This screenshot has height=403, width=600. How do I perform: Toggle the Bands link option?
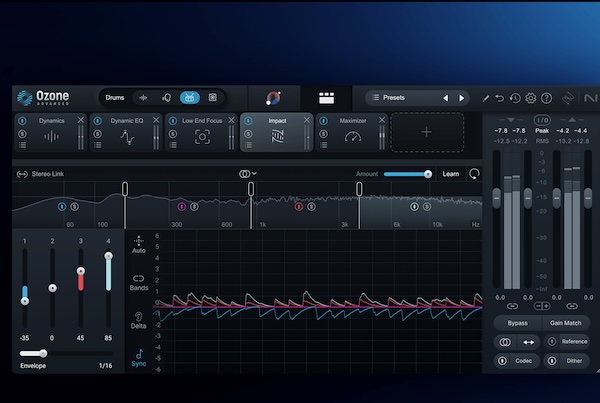[139, 283]
